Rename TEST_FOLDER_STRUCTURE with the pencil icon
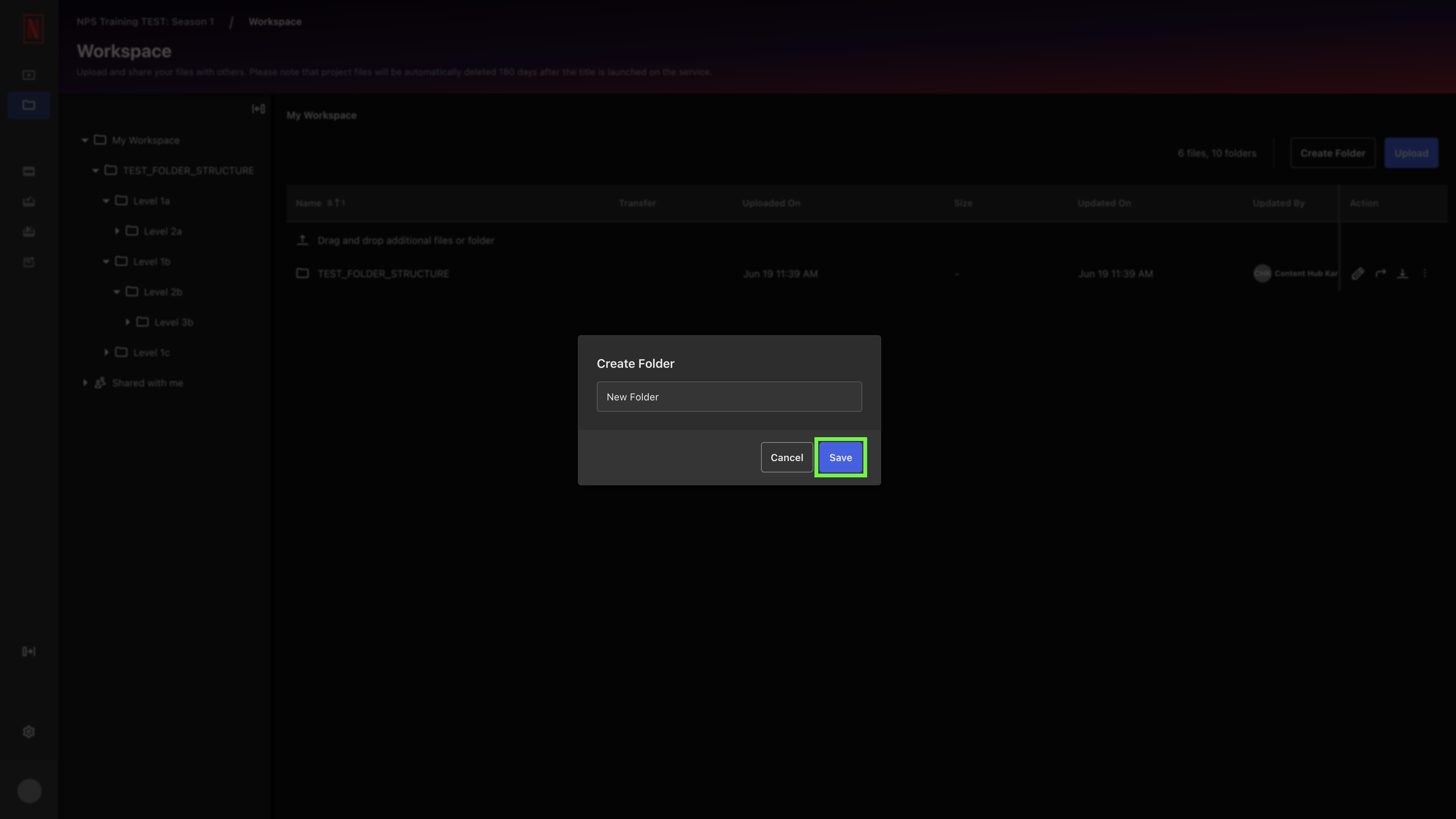Viewport: 1456px width, 819px height. 1358,273
